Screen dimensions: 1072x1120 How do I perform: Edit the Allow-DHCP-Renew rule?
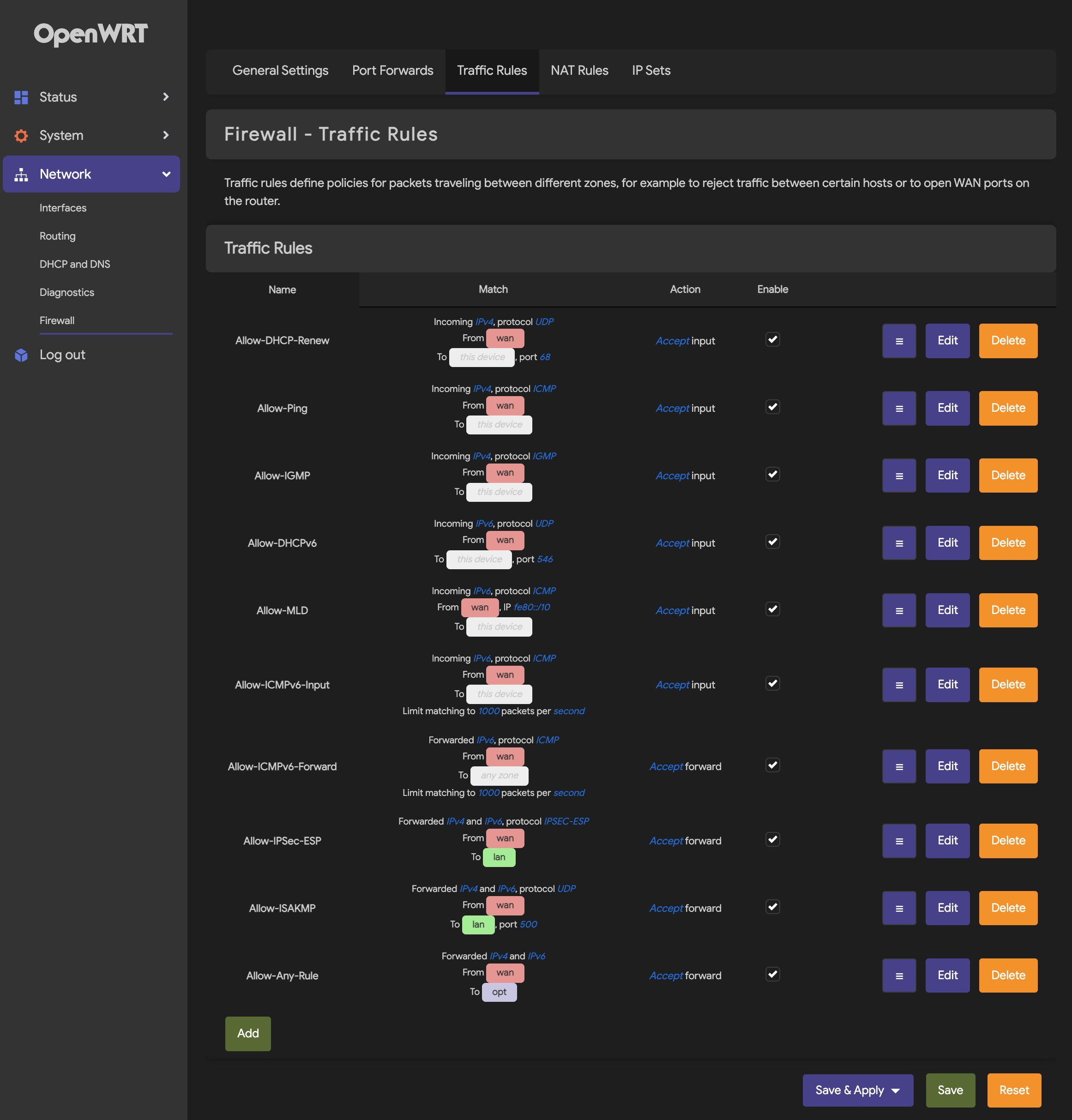[947, 341]
